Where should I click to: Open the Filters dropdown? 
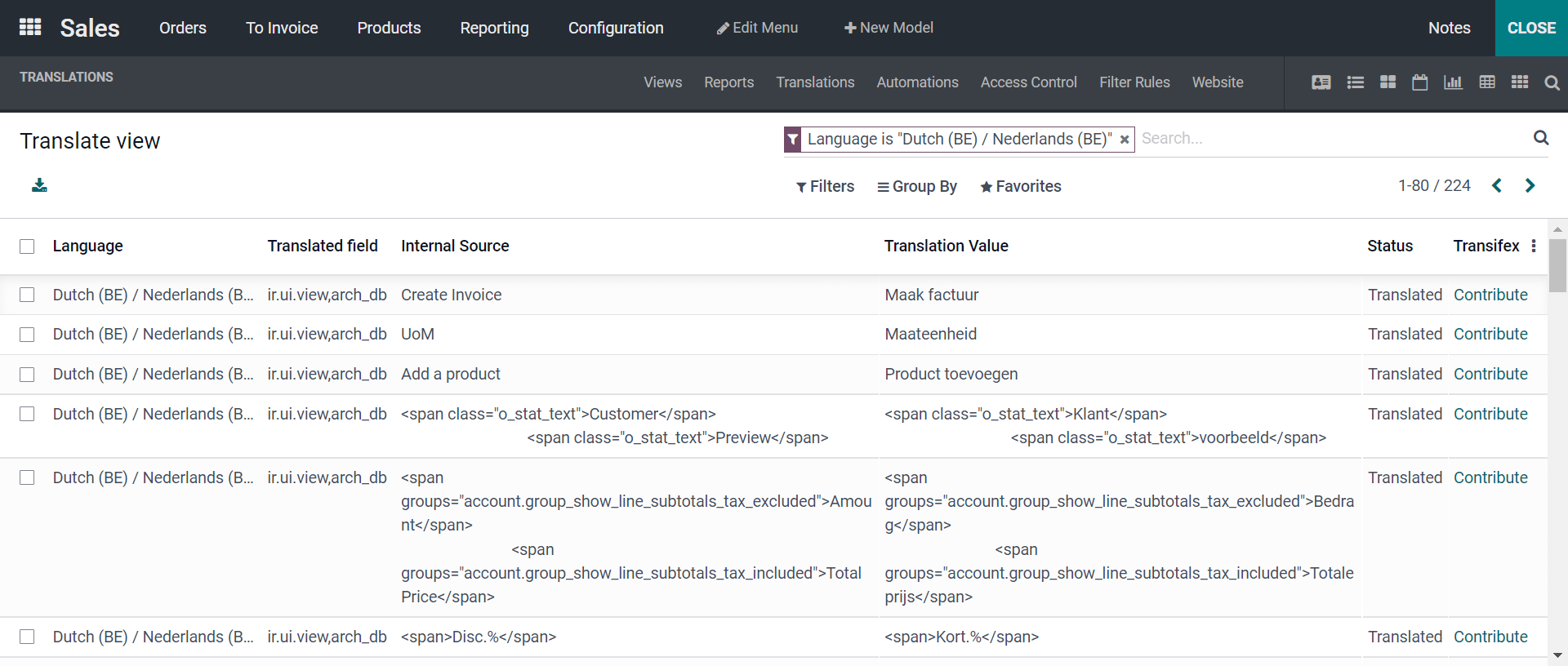tap(825, 186)
